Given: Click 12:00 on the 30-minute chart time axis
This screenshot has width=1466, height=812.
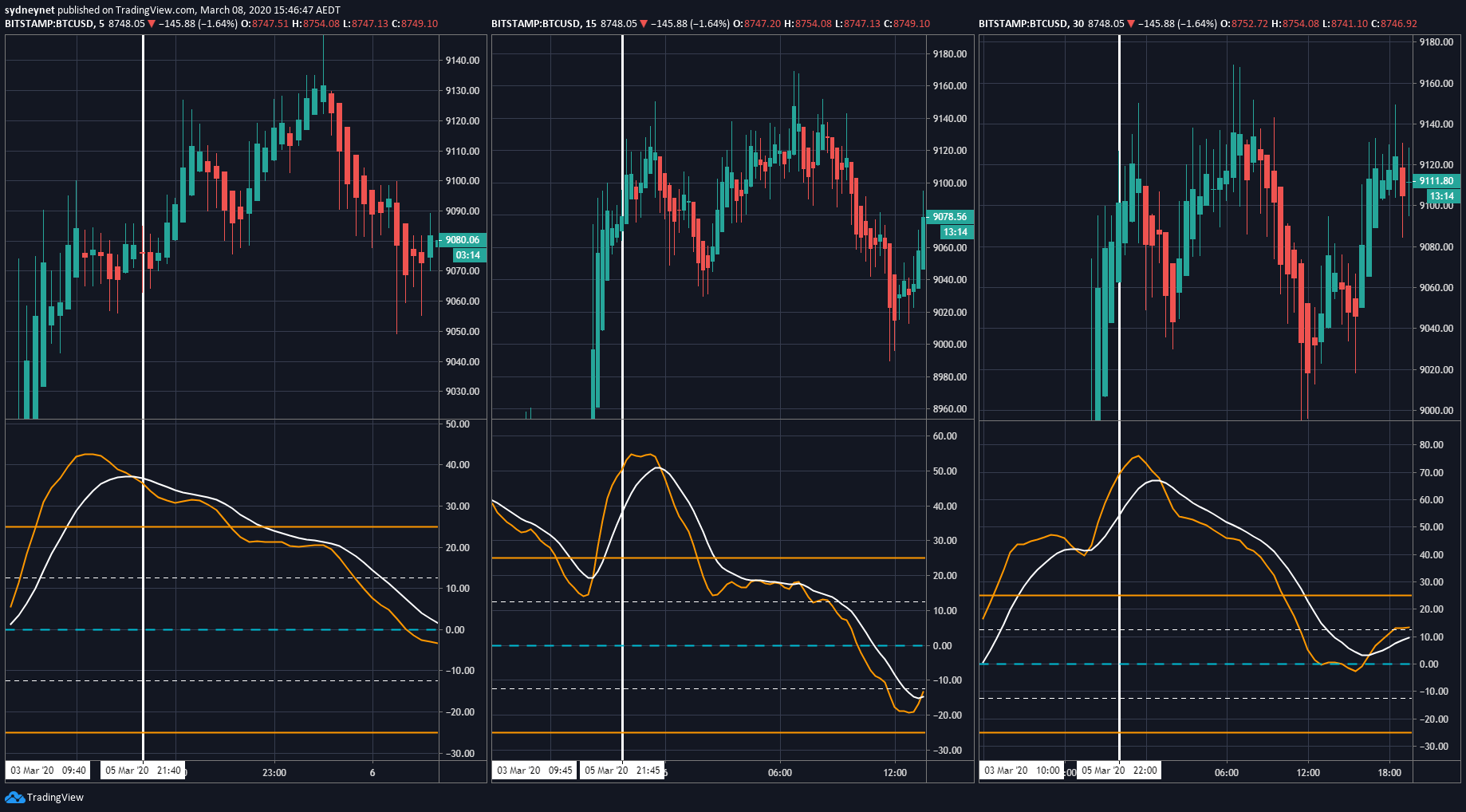Looking at the screenshot, I should coord(1308,772).
